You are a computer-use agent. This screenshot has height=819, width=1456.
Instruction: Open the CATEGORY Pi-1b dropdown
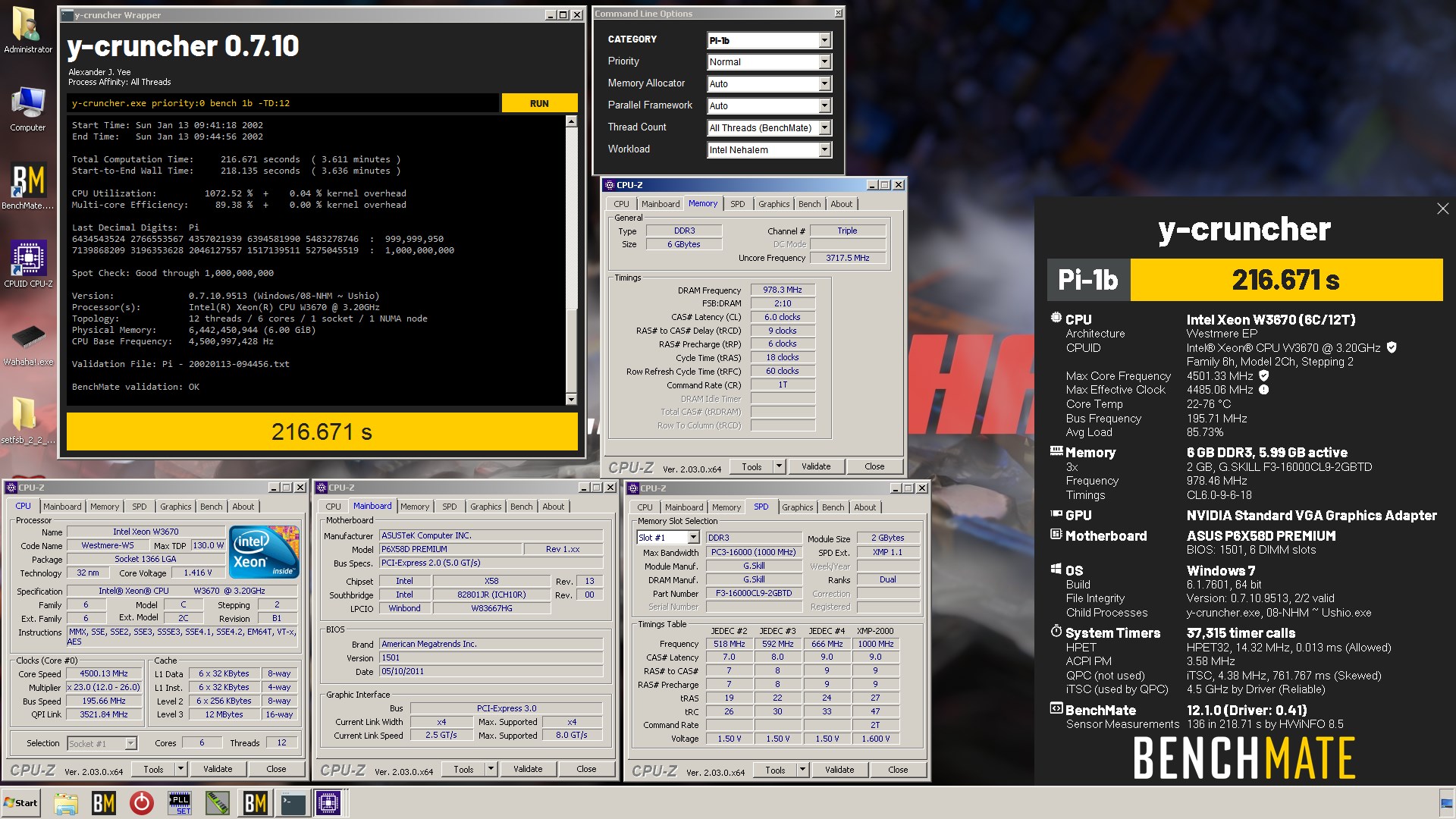[824, 40]
